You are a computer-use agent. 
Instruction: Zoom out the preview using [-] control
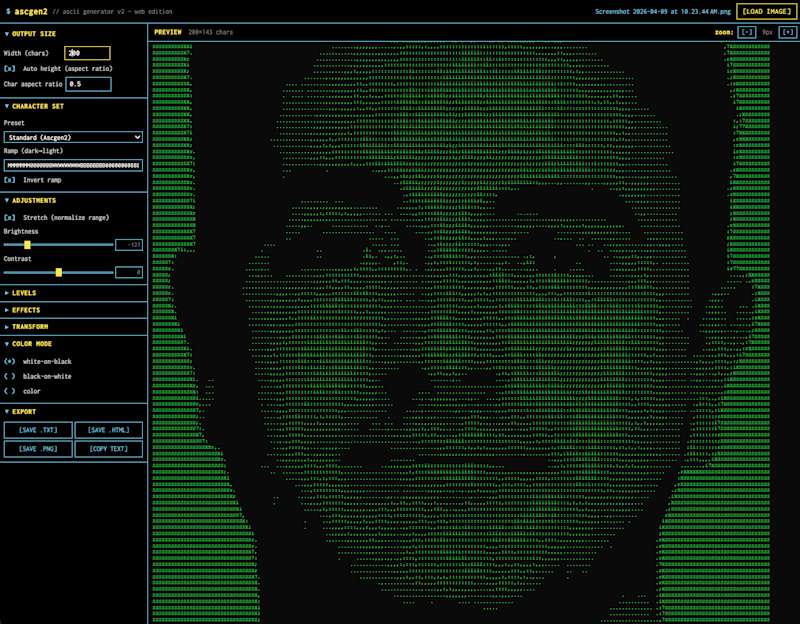click(746, 31)
